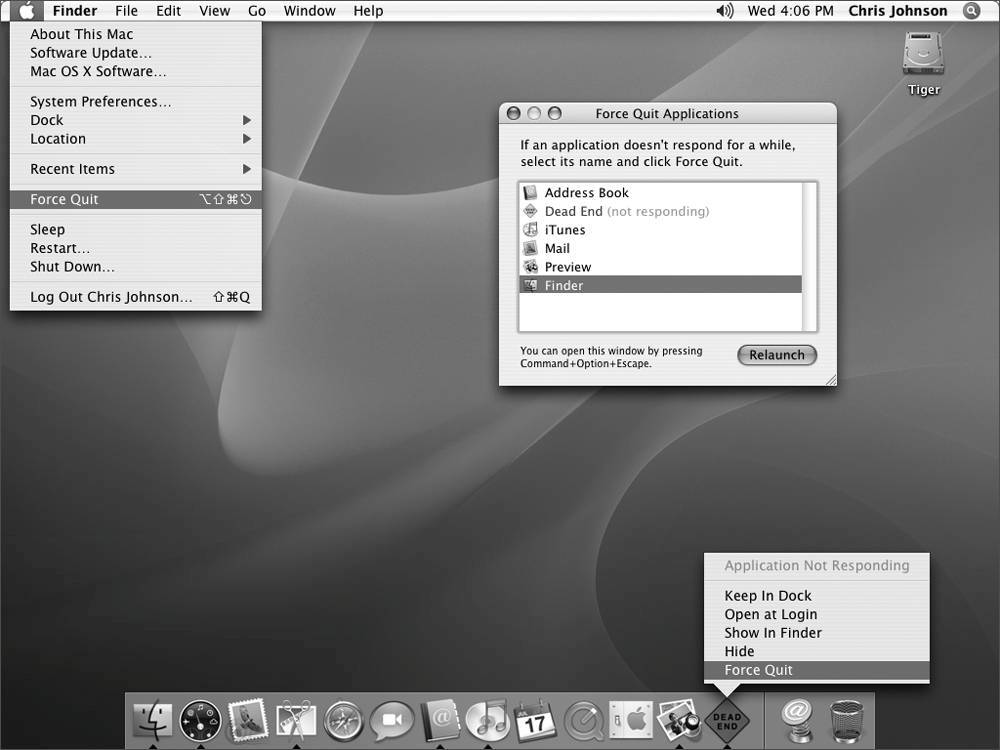Choose Restart… from the Apple menu
Viewport: 1000px width, 750px height.
[x=136, y=247]
